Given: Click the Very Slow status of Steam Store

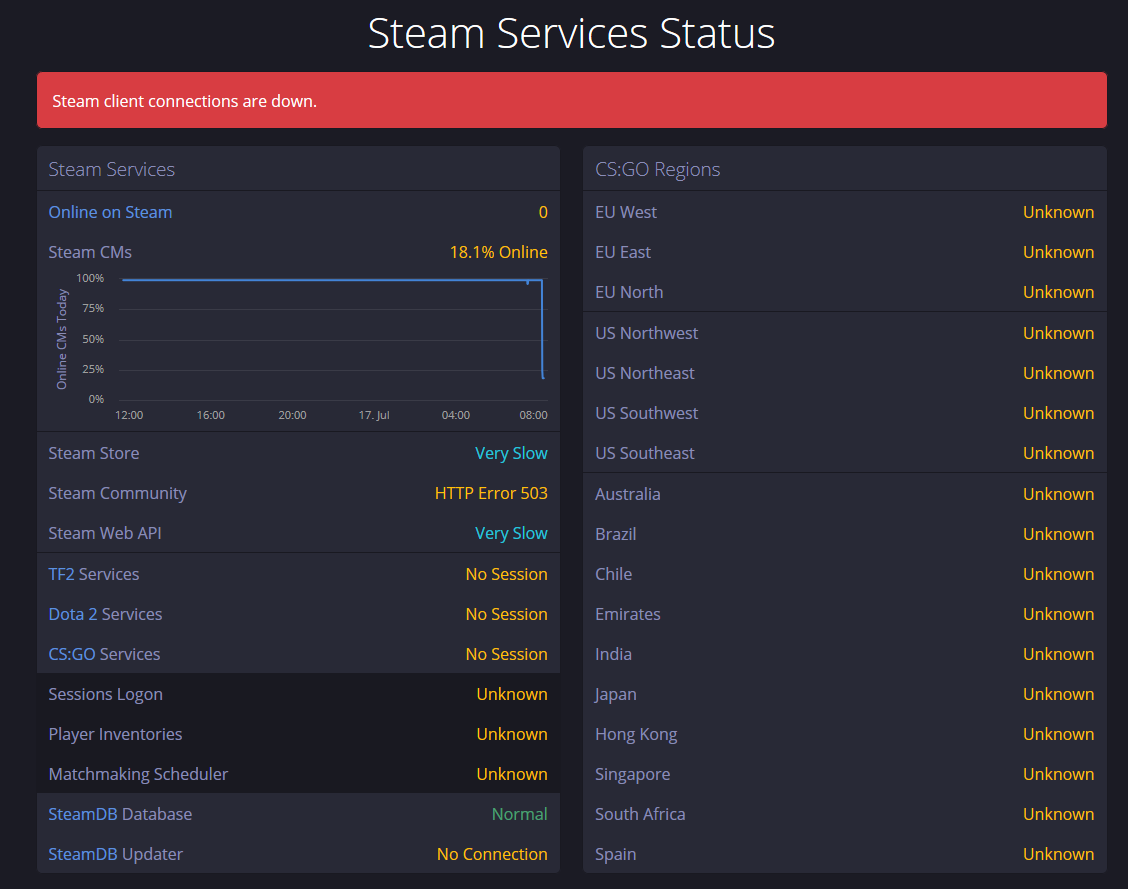Looking at the screenshot, I should pyautogui.click(x=511, y=453).
